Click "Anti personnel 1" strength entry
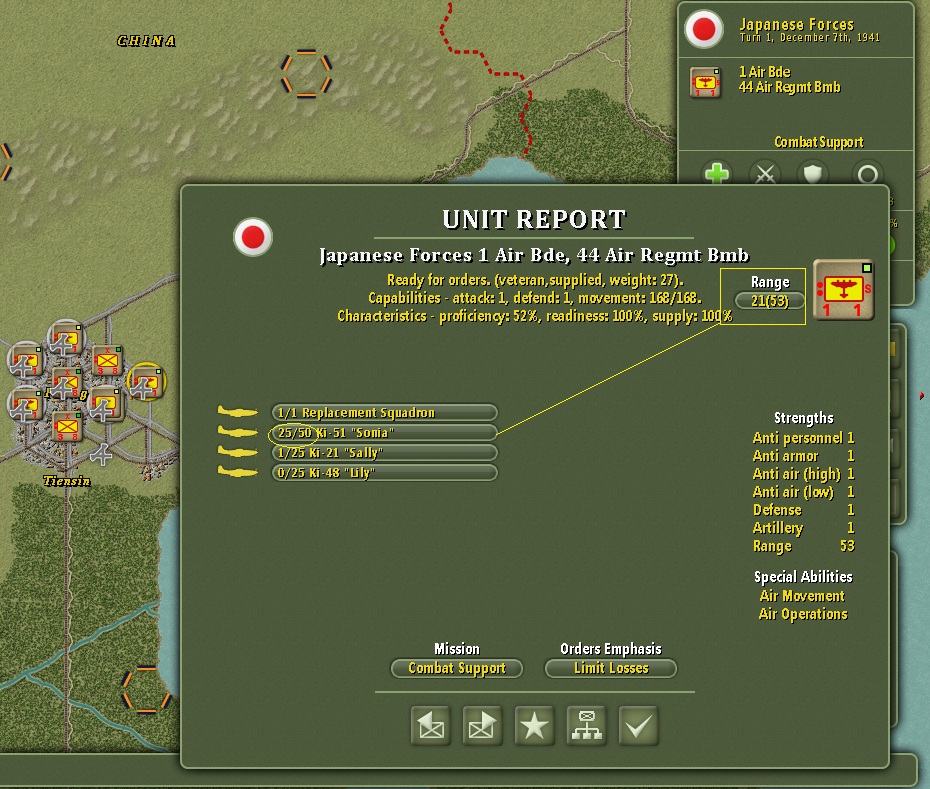Image resolution: width=930 pixels, height=789 pixels. pyautogui.click(x=803, y=438)
